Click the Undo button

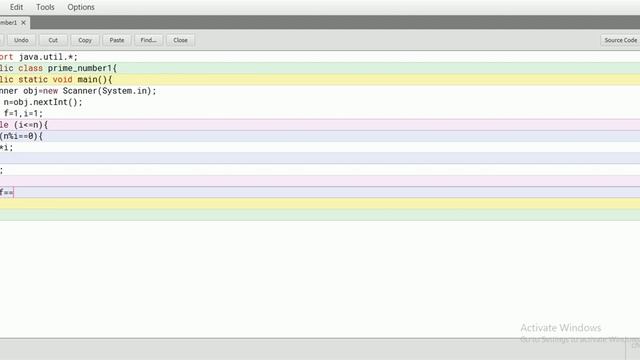pos(21,40)
